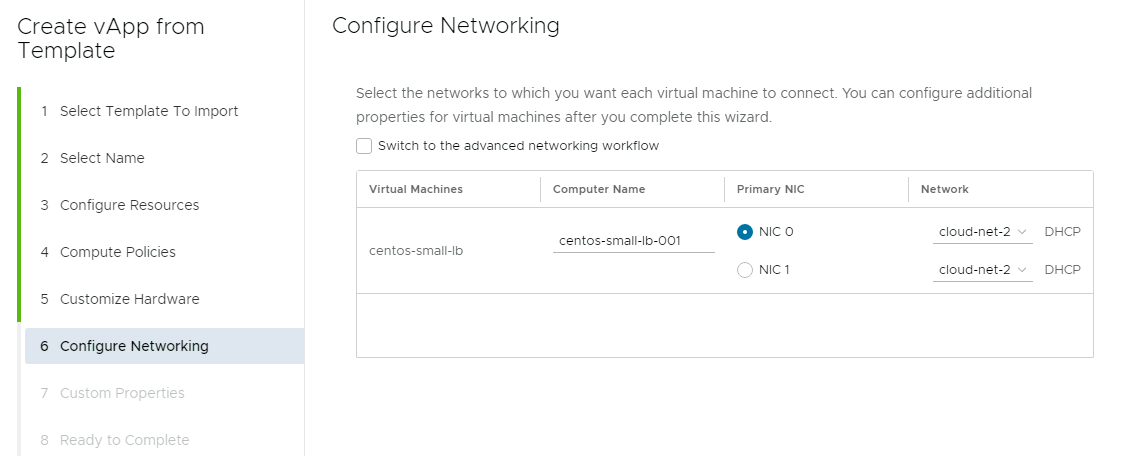The height and width of the screenshot is (456, 1135).
Task: Click the centos-small-lb-001 computer name field
Action: [x=633, y=241]
